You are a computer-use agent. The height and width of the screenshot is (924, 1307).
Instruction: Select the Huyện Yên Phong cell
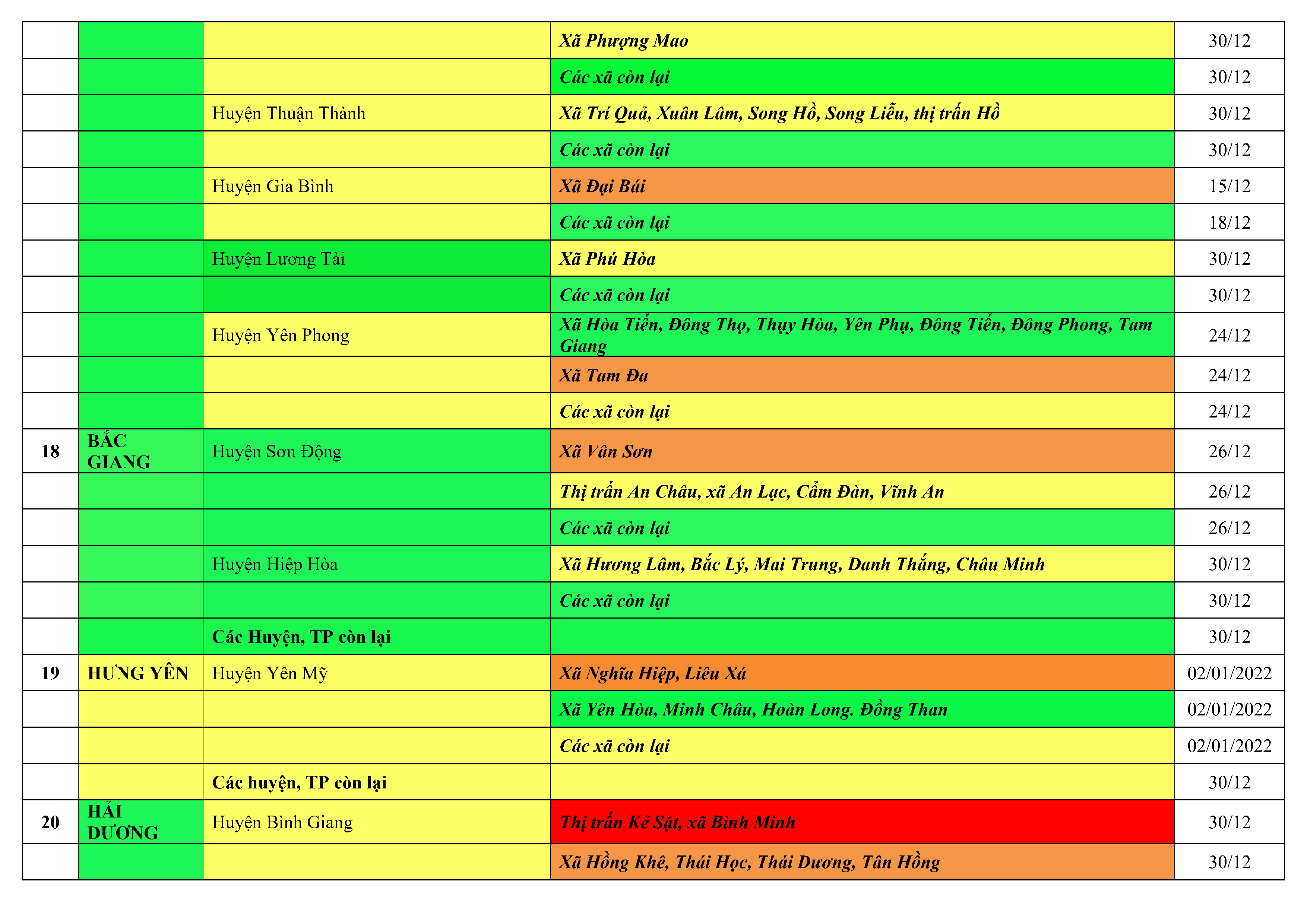tap(376, 335)
